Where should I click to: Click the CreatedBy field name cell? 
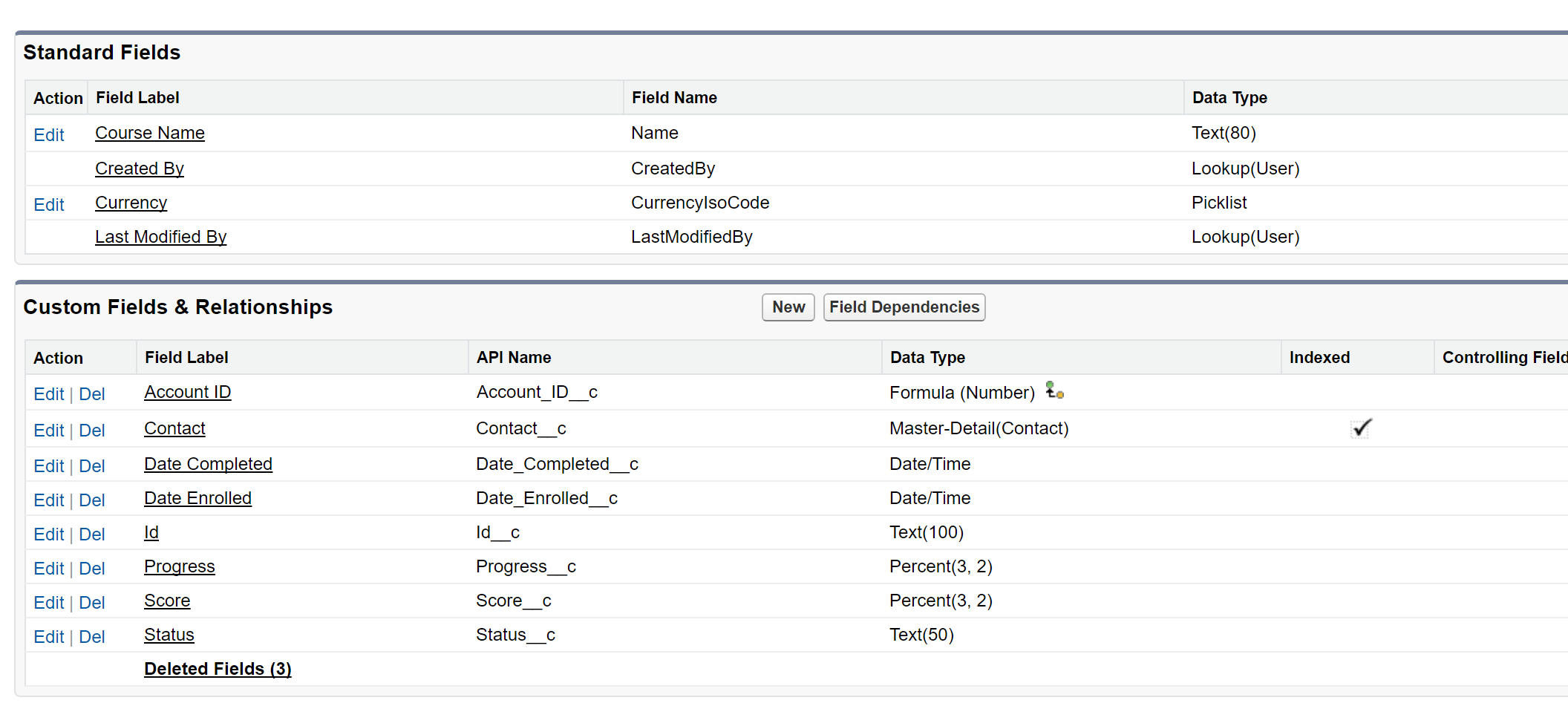click(x=673, y=169)
